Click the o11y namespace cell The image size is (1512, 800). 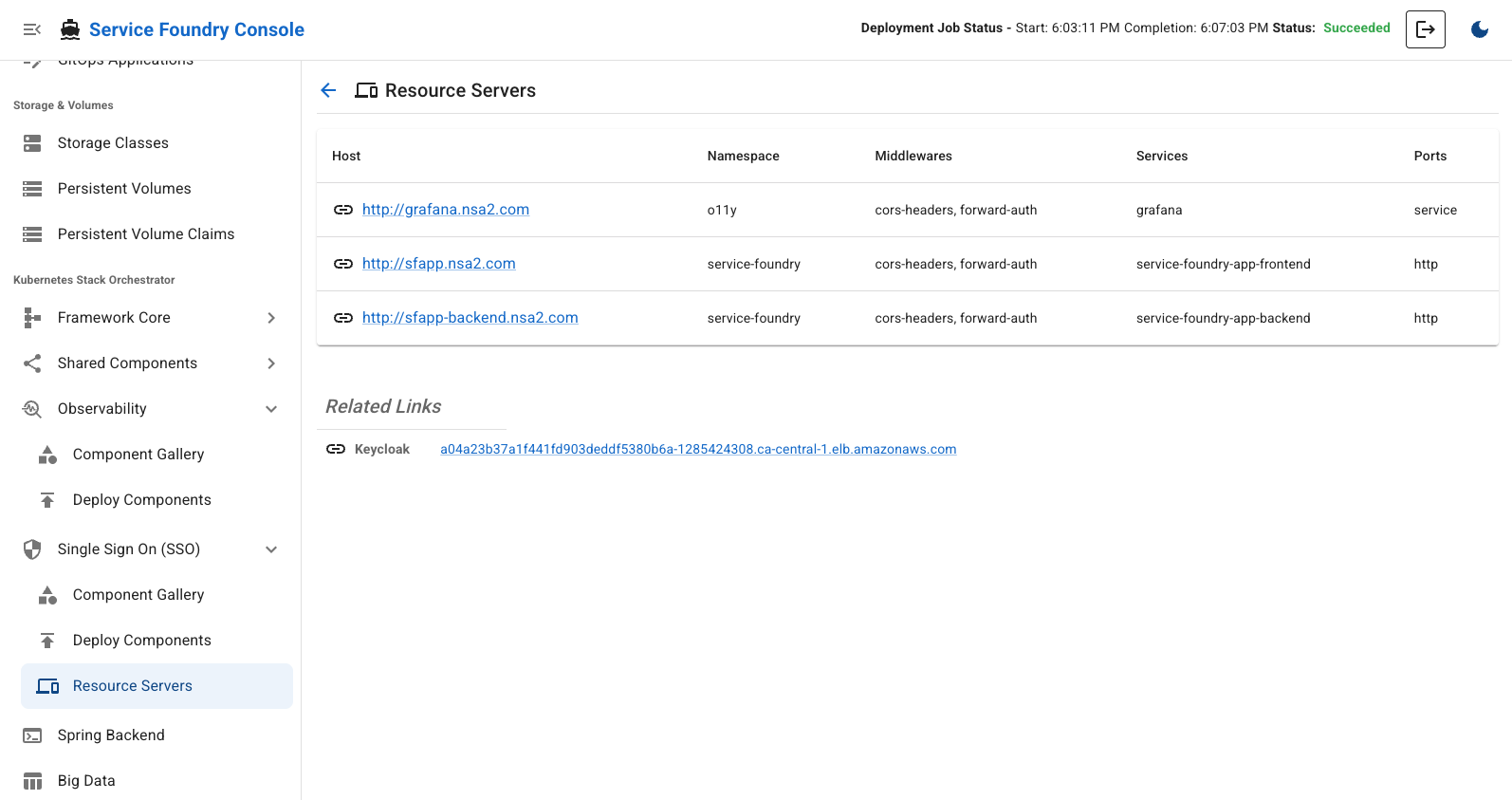[x=722, y=210]
